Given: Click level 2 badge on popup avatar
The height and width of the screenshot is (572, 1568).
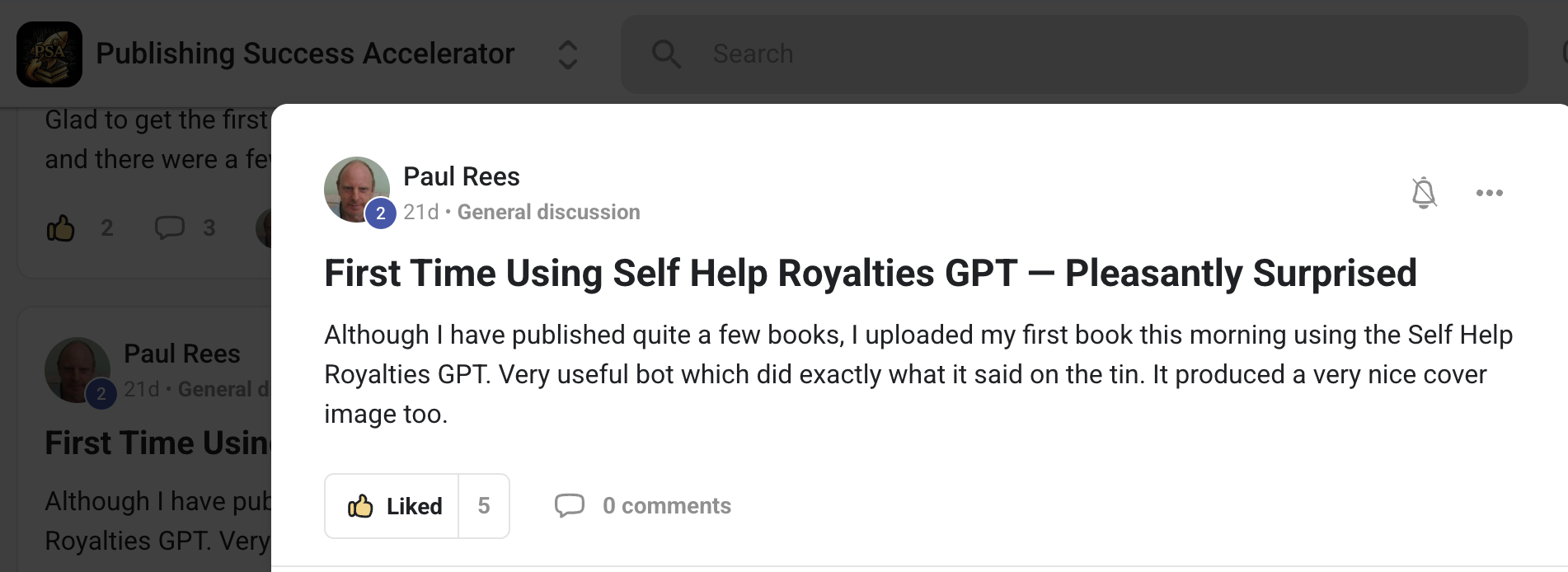Looking at the screenshot, I should pos(380,213).
